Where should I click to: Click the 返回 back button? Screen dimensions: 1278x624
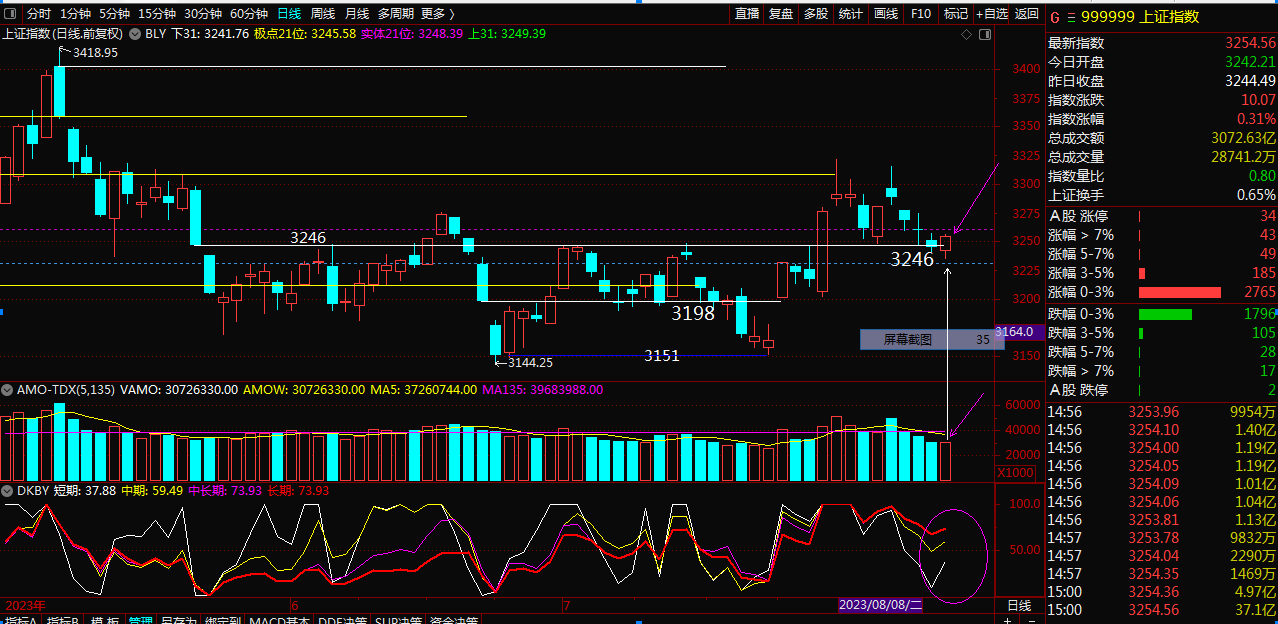coord(1027,13)
